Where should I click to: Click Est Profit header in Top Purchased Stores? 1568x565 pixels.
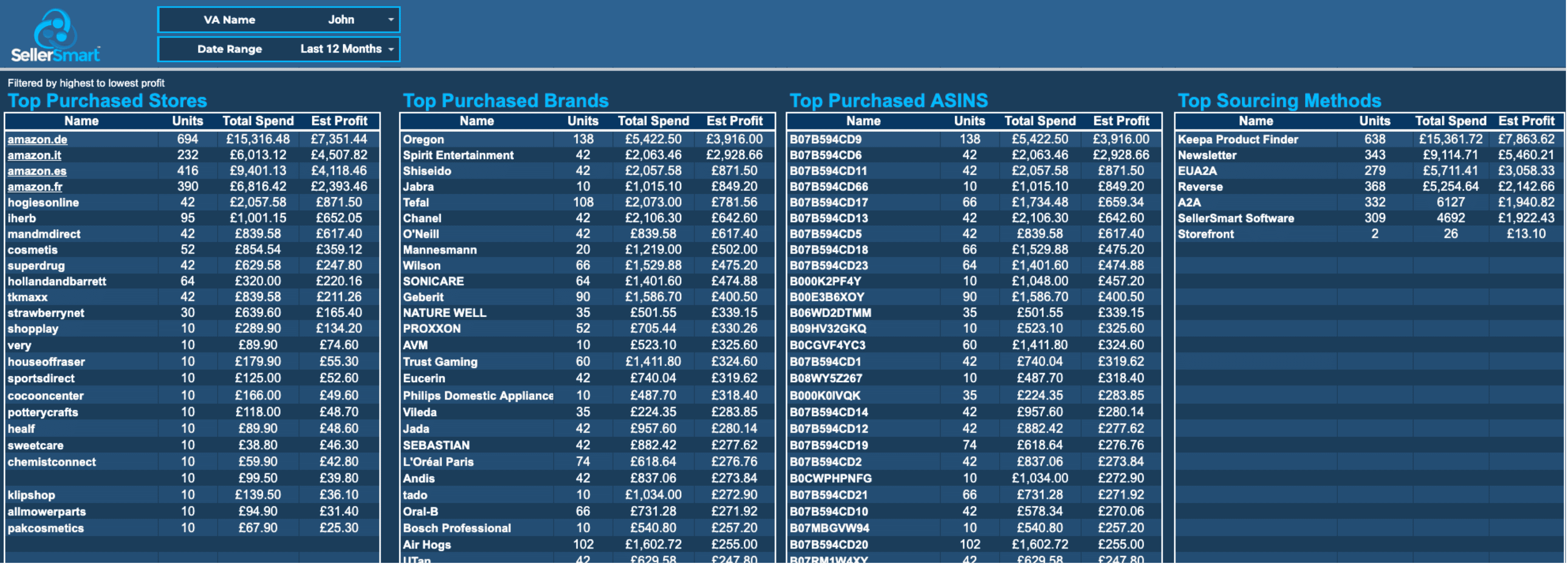coord(339,121)
